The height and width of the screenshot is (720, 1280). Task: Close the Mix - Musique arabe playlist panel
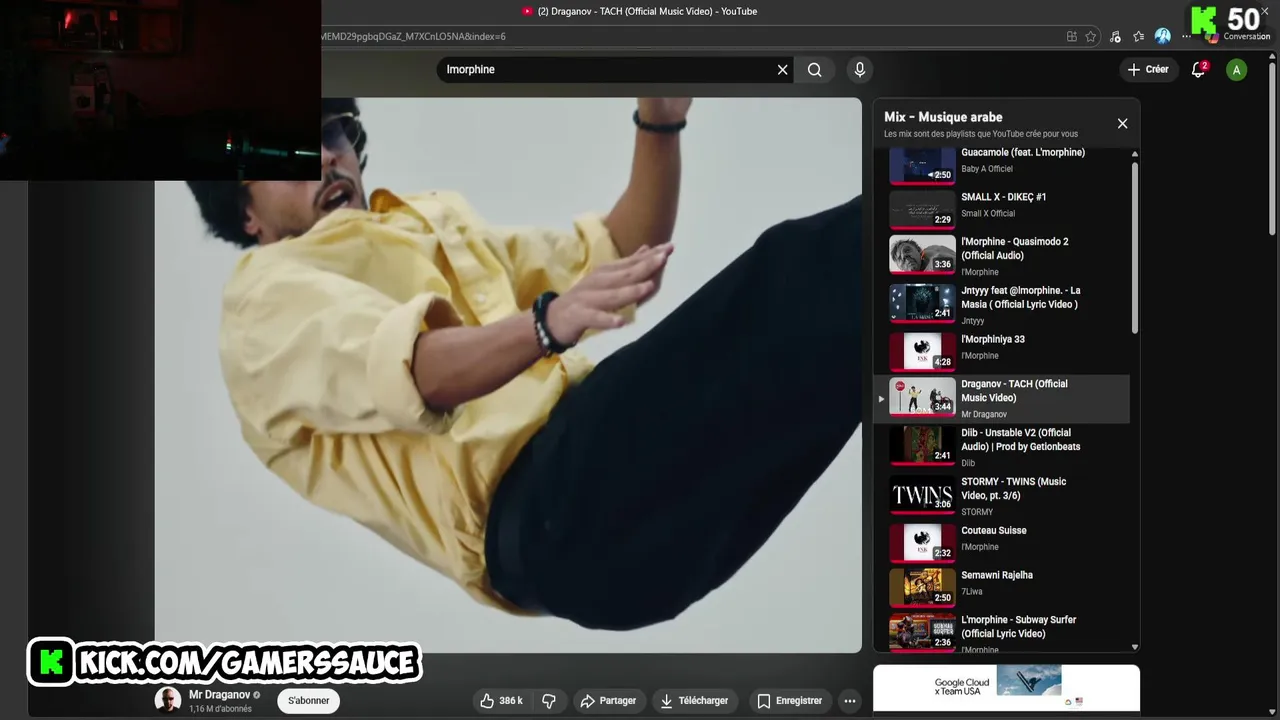coord(1122,124)
